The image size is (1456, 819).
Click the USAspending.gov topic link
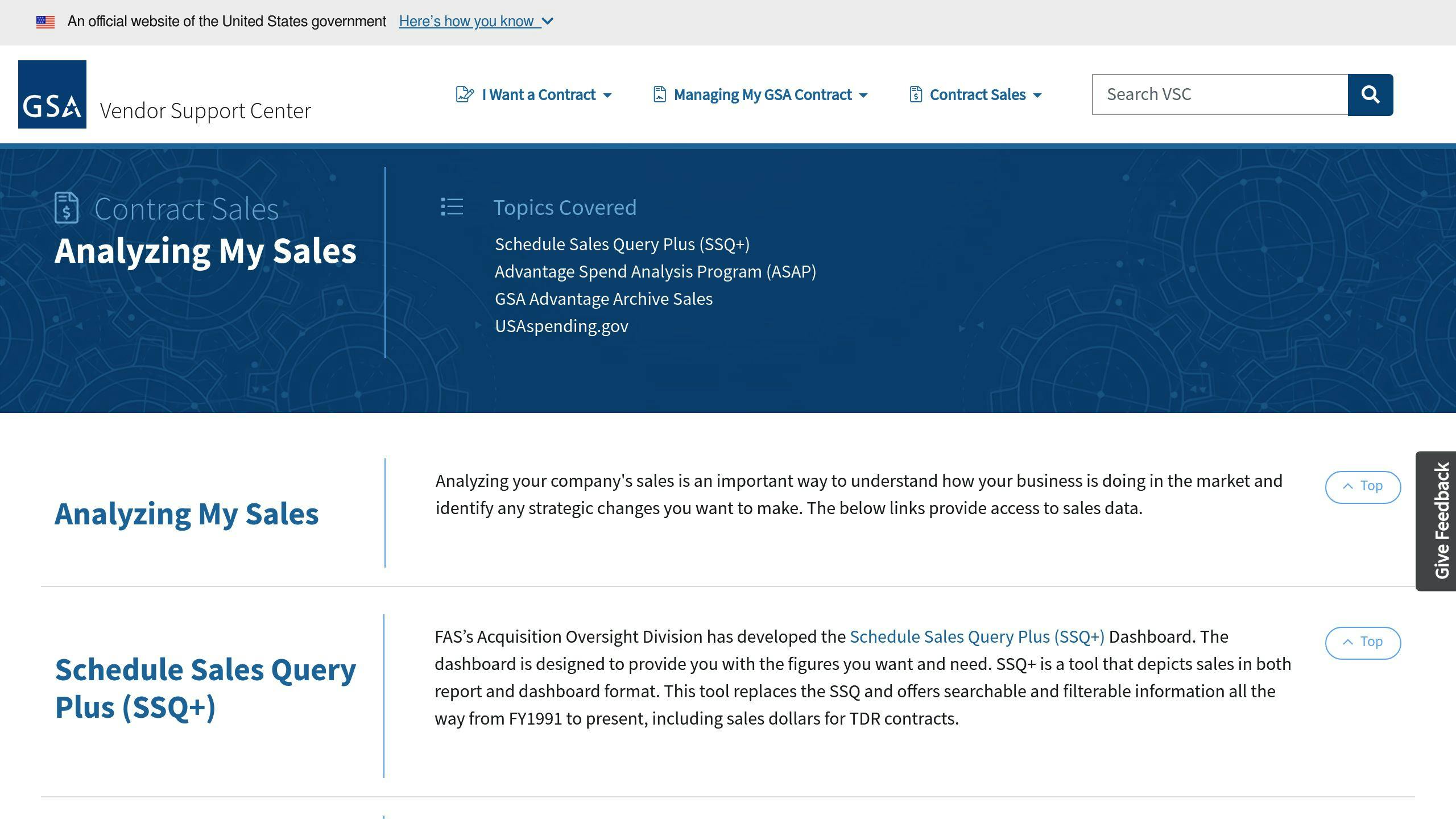(561, 325)
